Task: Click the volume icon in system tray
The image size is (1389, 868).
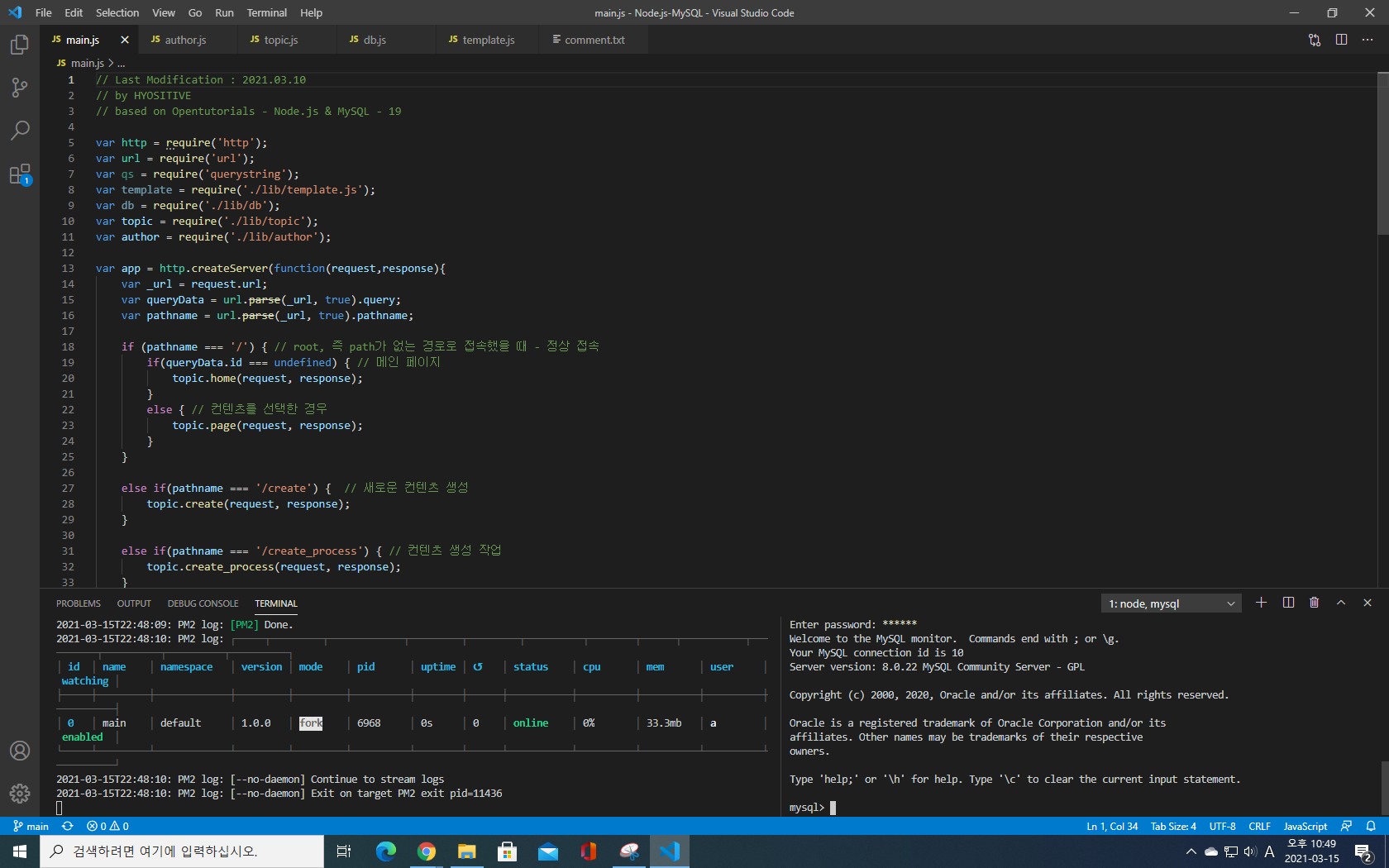Action: pyautogui.click(x=1249, y=851)
